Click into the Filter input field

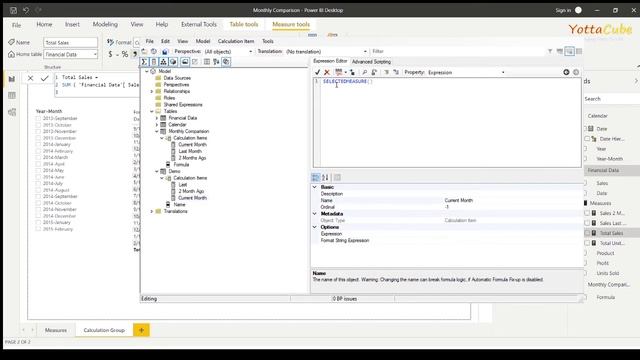(457, 51)
